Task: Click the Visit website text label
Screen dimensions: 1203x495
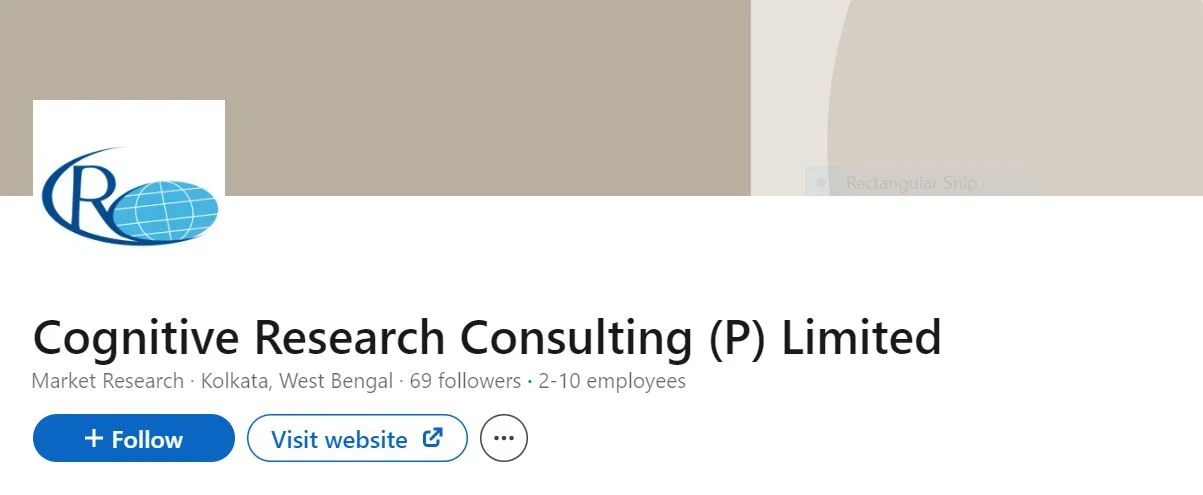Action: point(339,440)
